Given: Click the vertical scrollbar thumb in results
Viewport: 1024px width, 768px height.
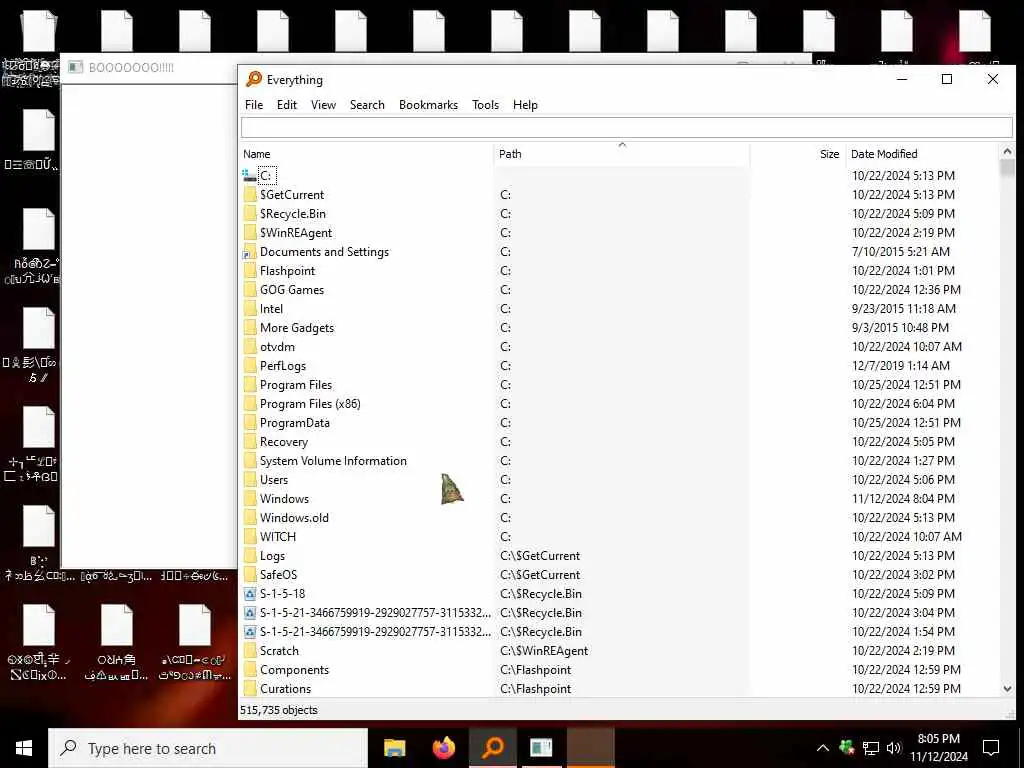Looking at the screenshot, I should pyautogui.click(x=1007, y=168).
